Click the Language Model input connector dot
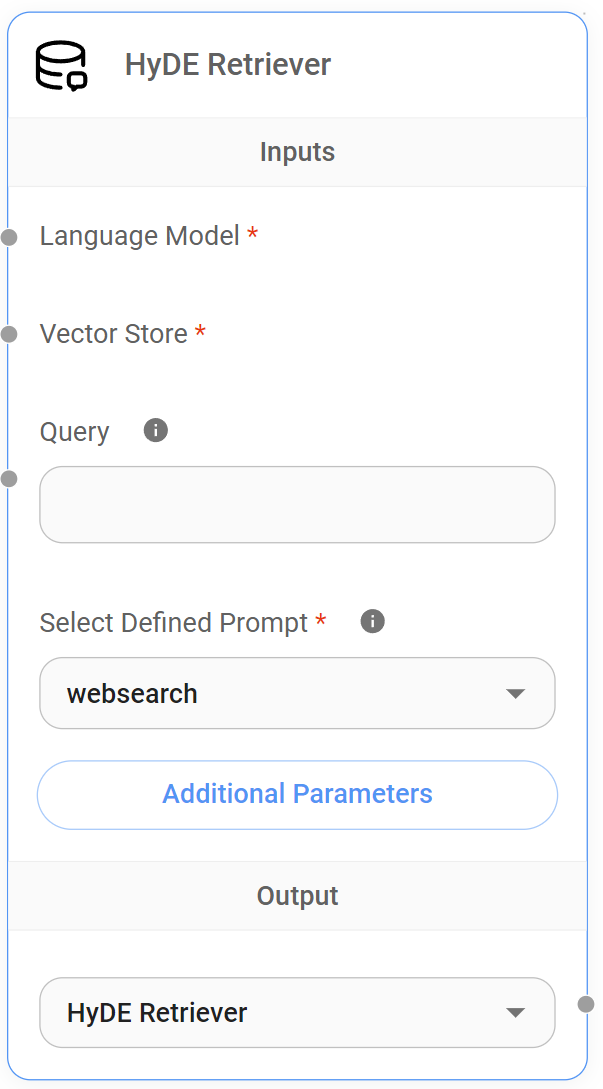The height and width of the screenshot is (1089, 603). coord(9,237)
